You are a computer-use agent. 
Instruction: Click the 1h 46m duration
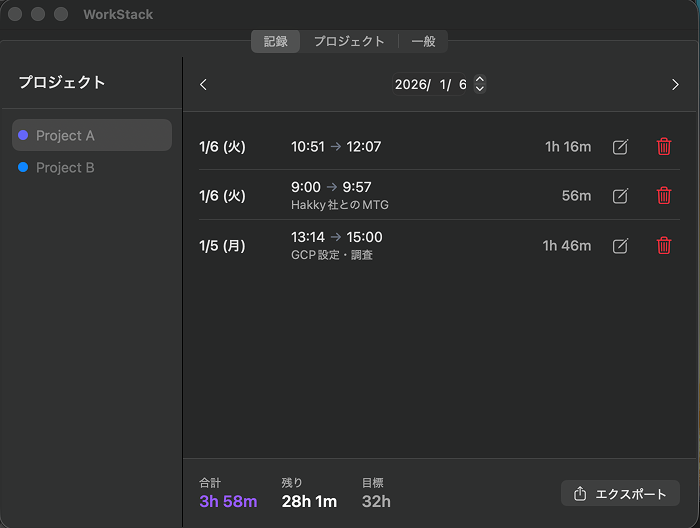[567, 245]
